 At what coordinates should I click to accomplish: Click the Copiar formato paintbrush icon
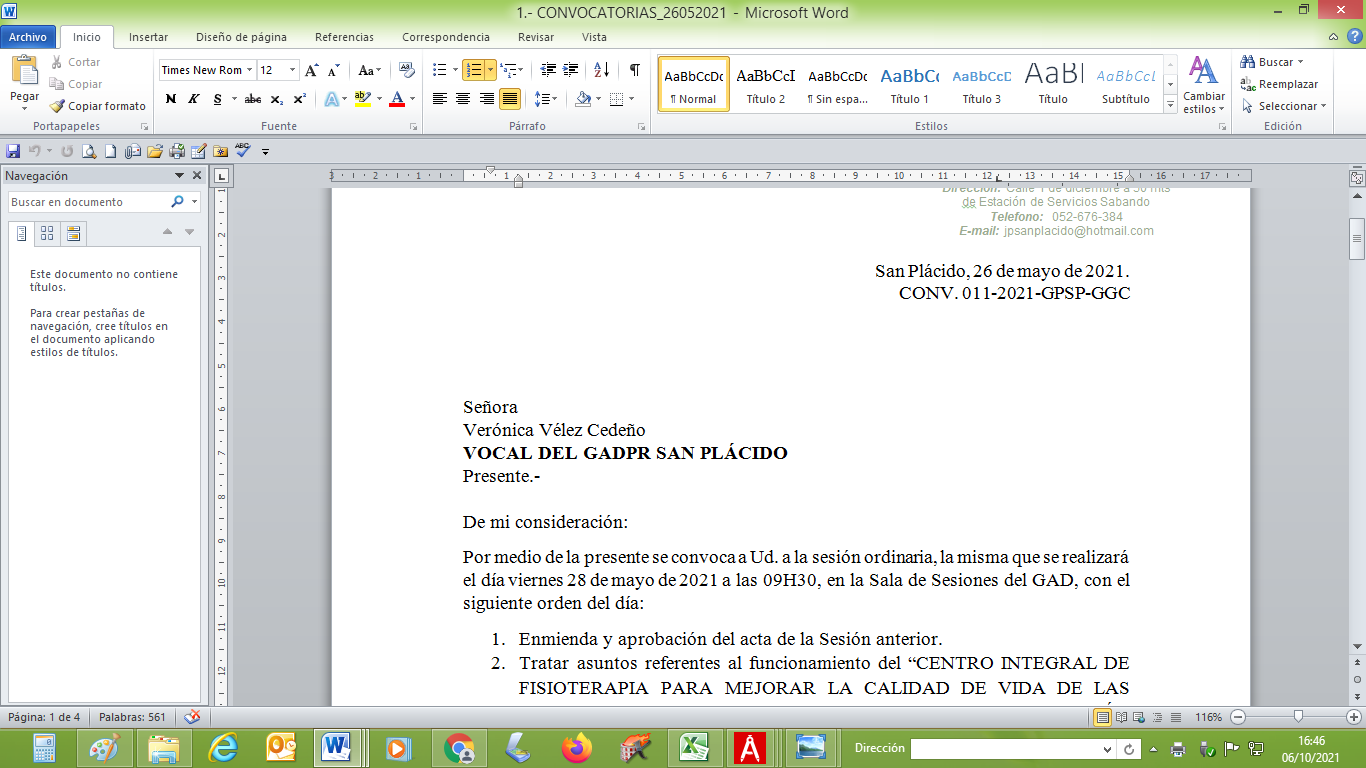point(58,106)
